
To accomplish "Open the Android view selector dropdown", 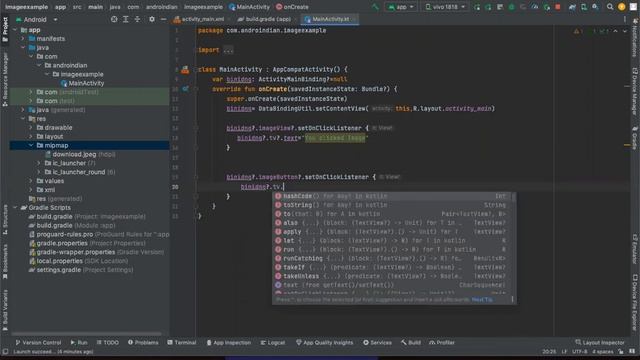I will tap(36, 19).
